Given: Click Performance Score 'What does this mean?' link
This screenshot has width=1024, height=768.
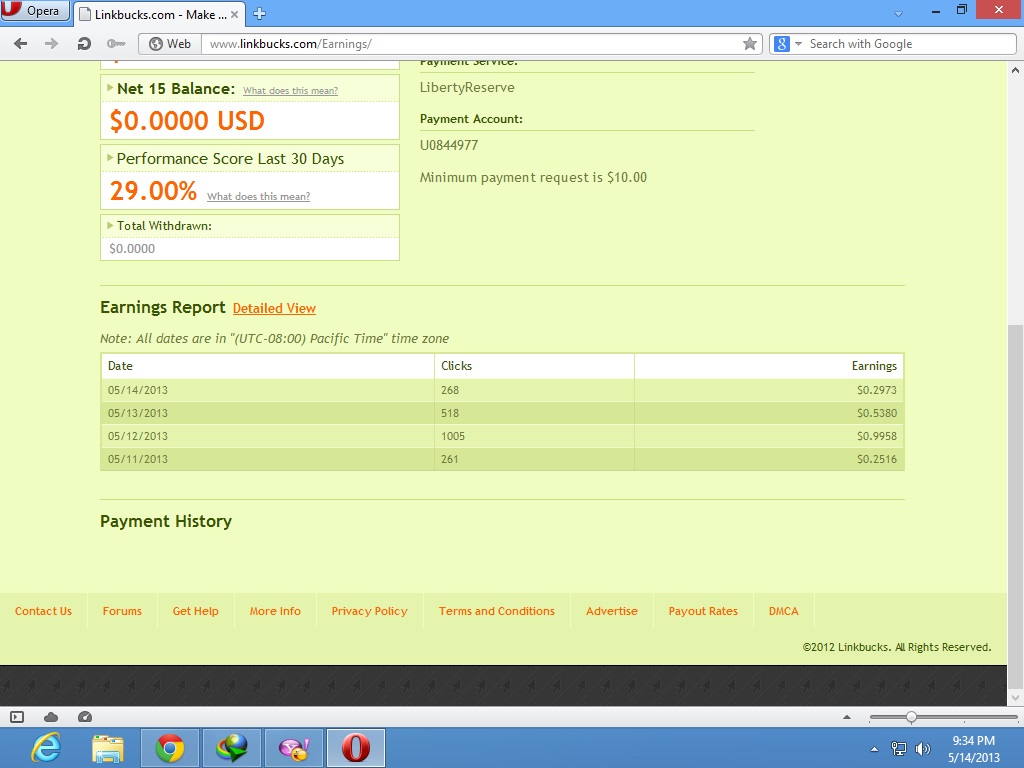Looking at the screenshot, I should click(259, 197).
